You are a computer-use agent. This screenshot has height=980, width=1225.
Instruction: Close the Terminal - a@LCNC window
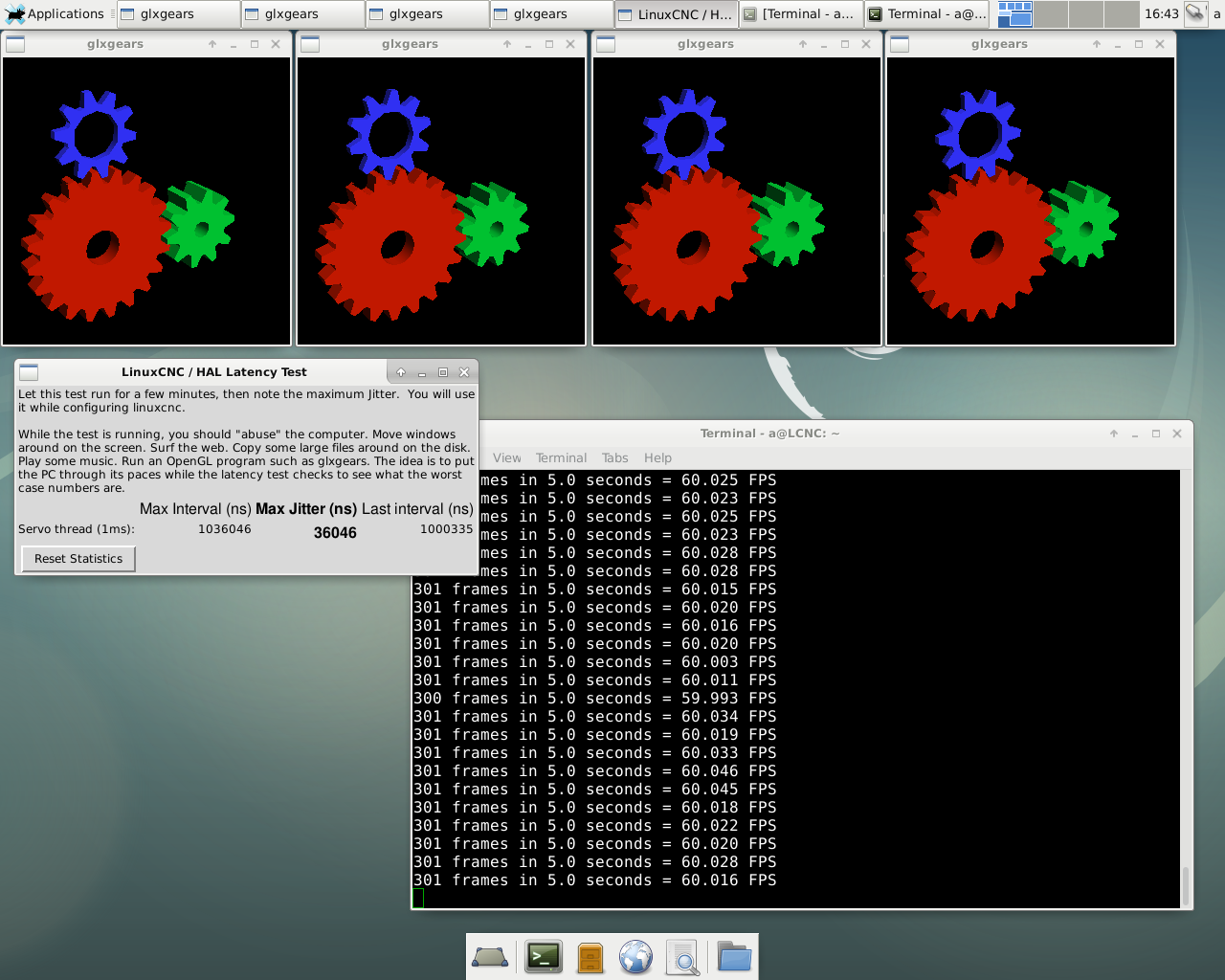[x=1177, y=434]
